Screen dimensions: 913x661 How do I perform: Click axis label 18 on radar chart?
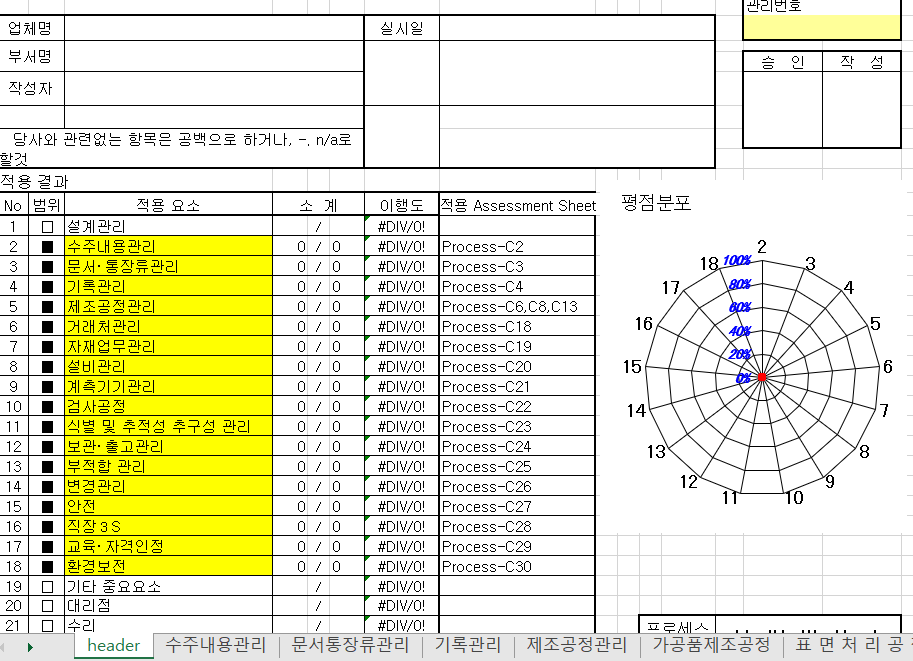coord(709,264)
